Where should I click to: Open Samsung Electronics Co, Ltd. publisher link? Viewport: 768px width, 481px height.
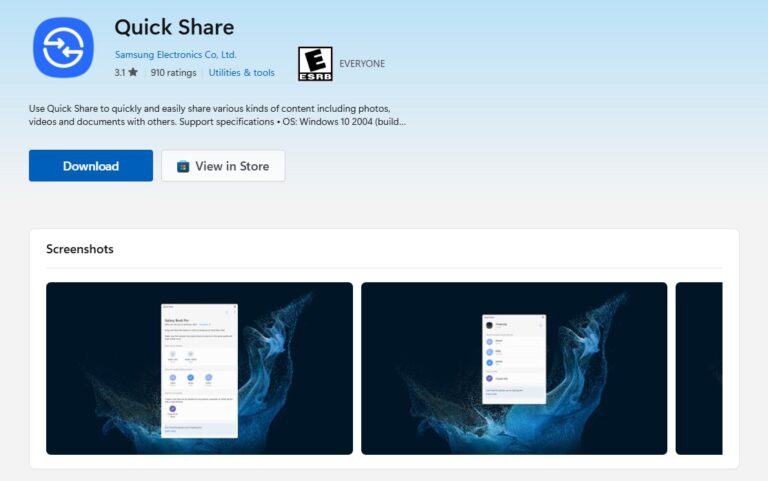tap(175, 55)
